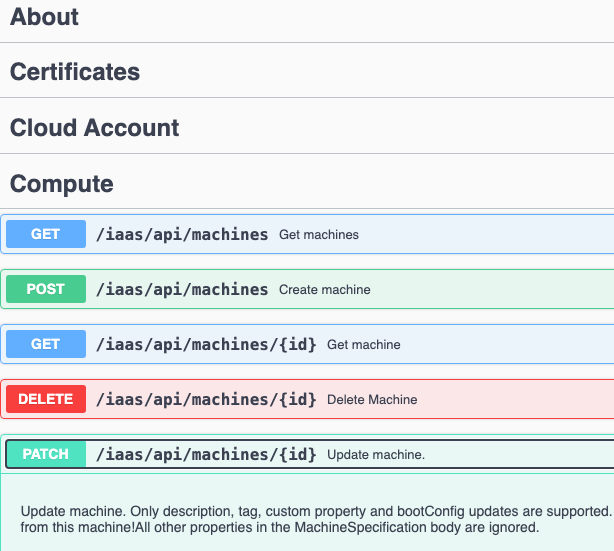614x551 pixels.
Task: Open the DELETE /iaas/api/machines/{id} path link
Action: point(206,399)
